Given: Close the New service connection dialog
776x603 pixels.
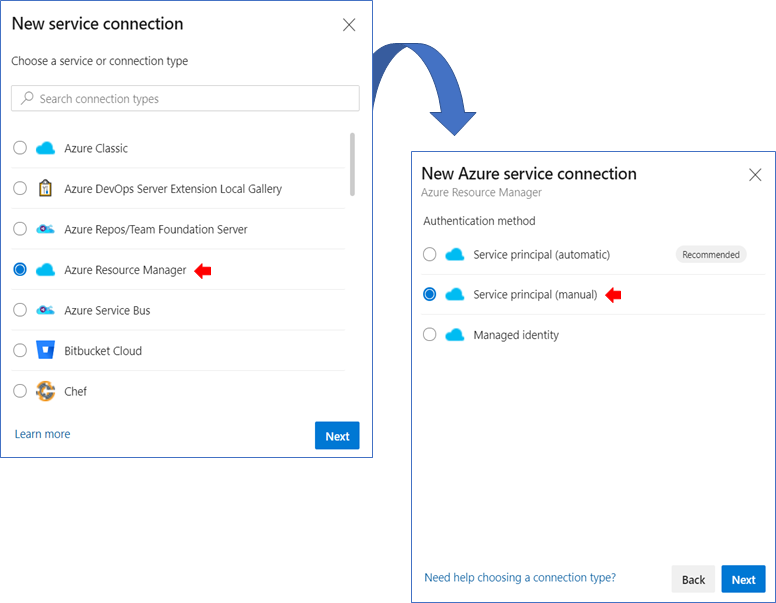Looking at the screenshot, I should pyautogui.click(x=349, y=25).
